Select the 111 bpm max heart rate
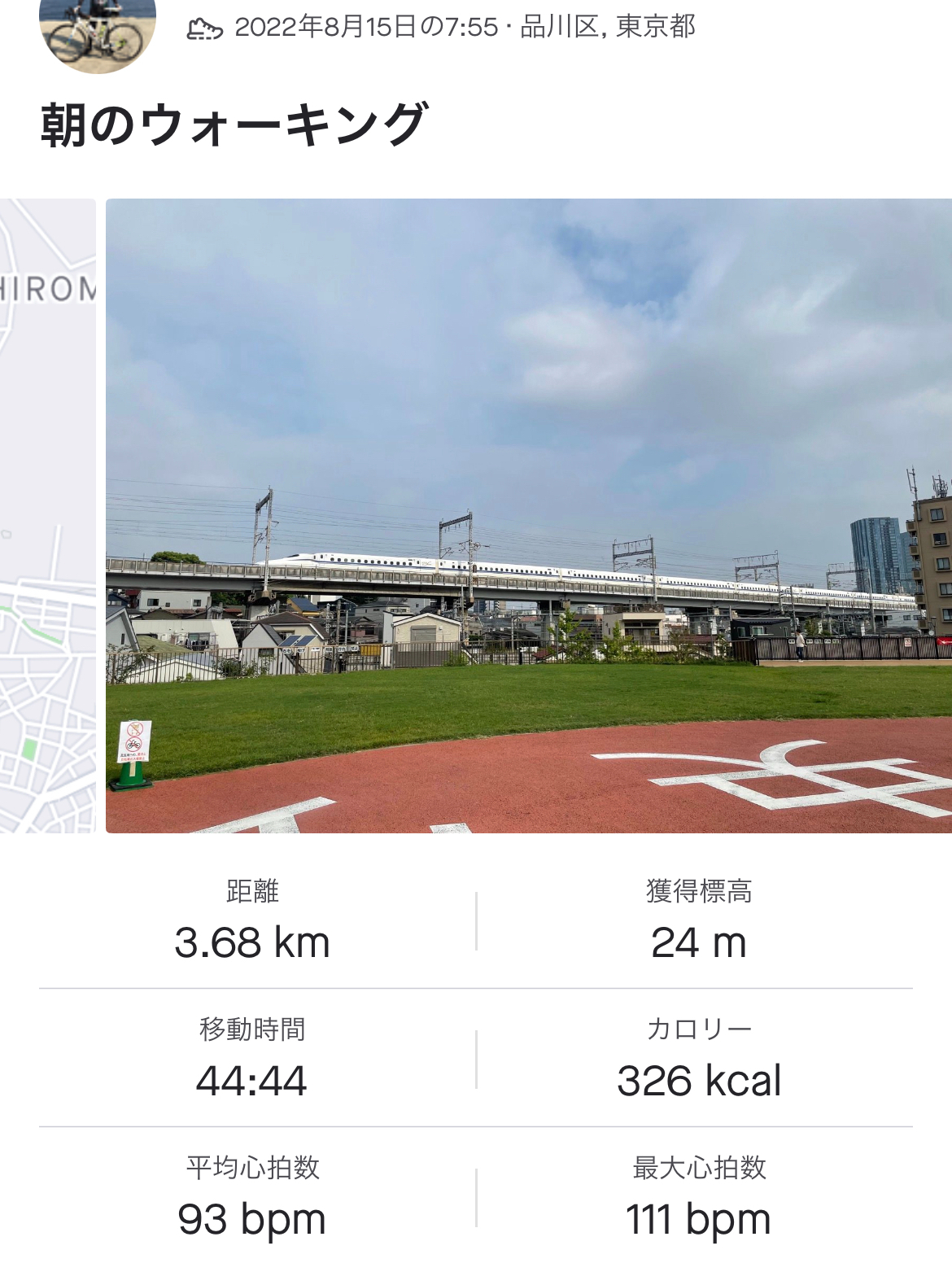 click(699, 1221)
